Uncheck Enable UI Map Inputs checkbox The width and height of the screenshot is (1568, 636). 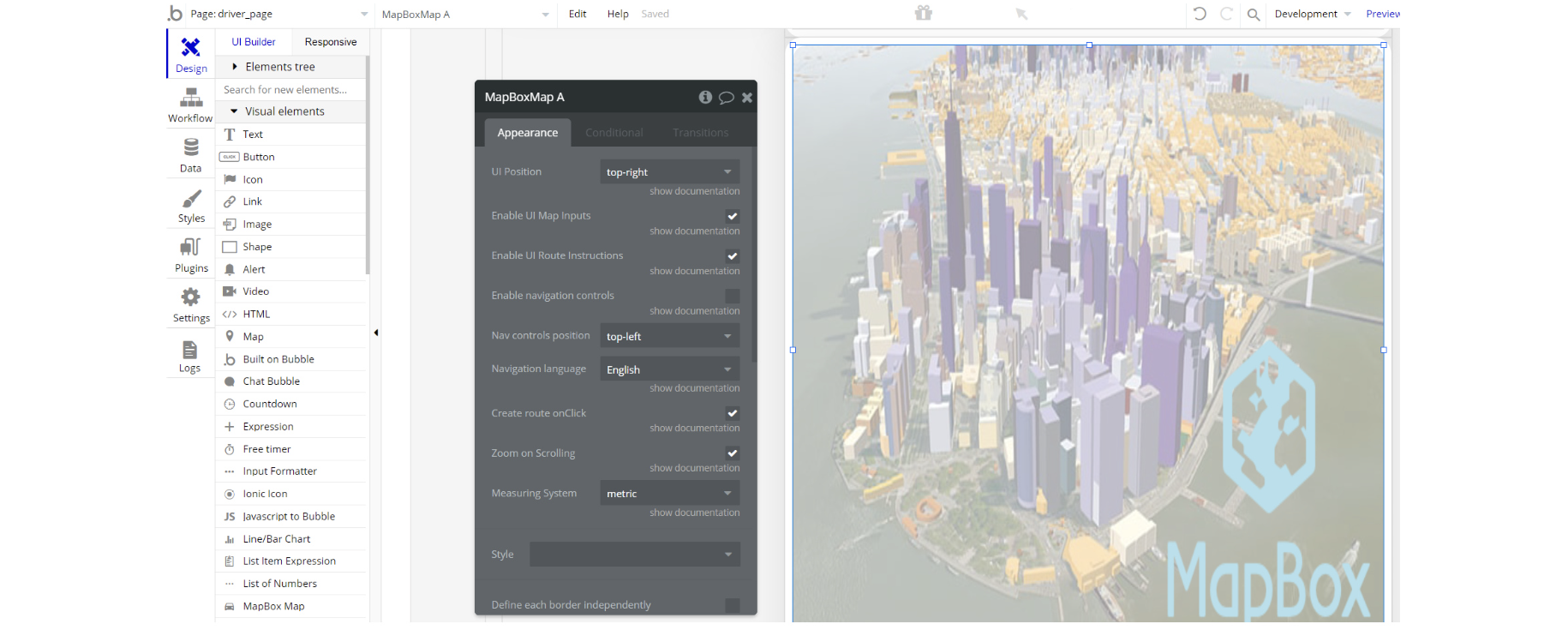[732, 216]
